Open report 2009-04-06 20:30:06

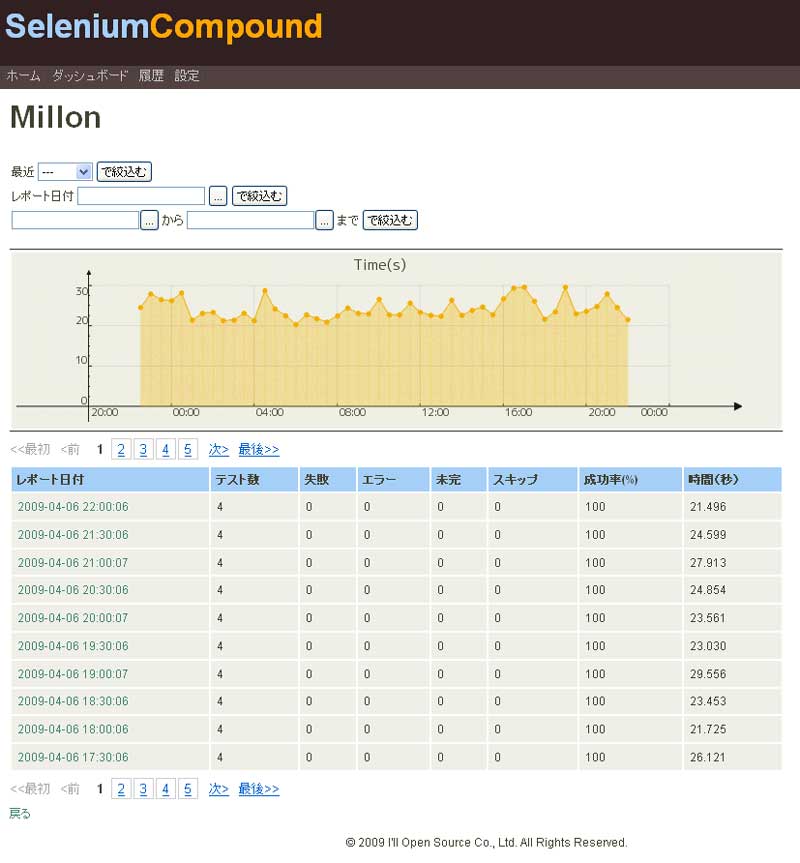tap(73, 590)
